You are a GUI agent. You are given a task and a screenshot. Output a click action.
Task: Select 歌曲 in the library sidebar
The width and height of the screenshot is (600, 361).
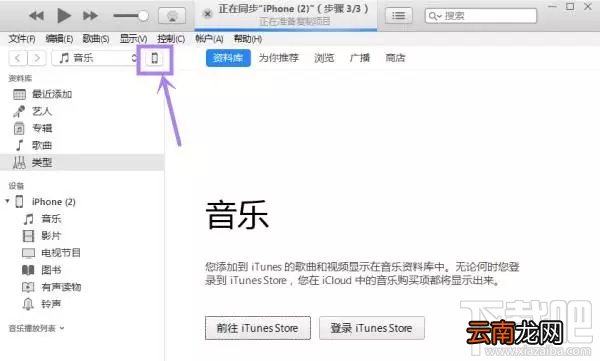[82, 145]
